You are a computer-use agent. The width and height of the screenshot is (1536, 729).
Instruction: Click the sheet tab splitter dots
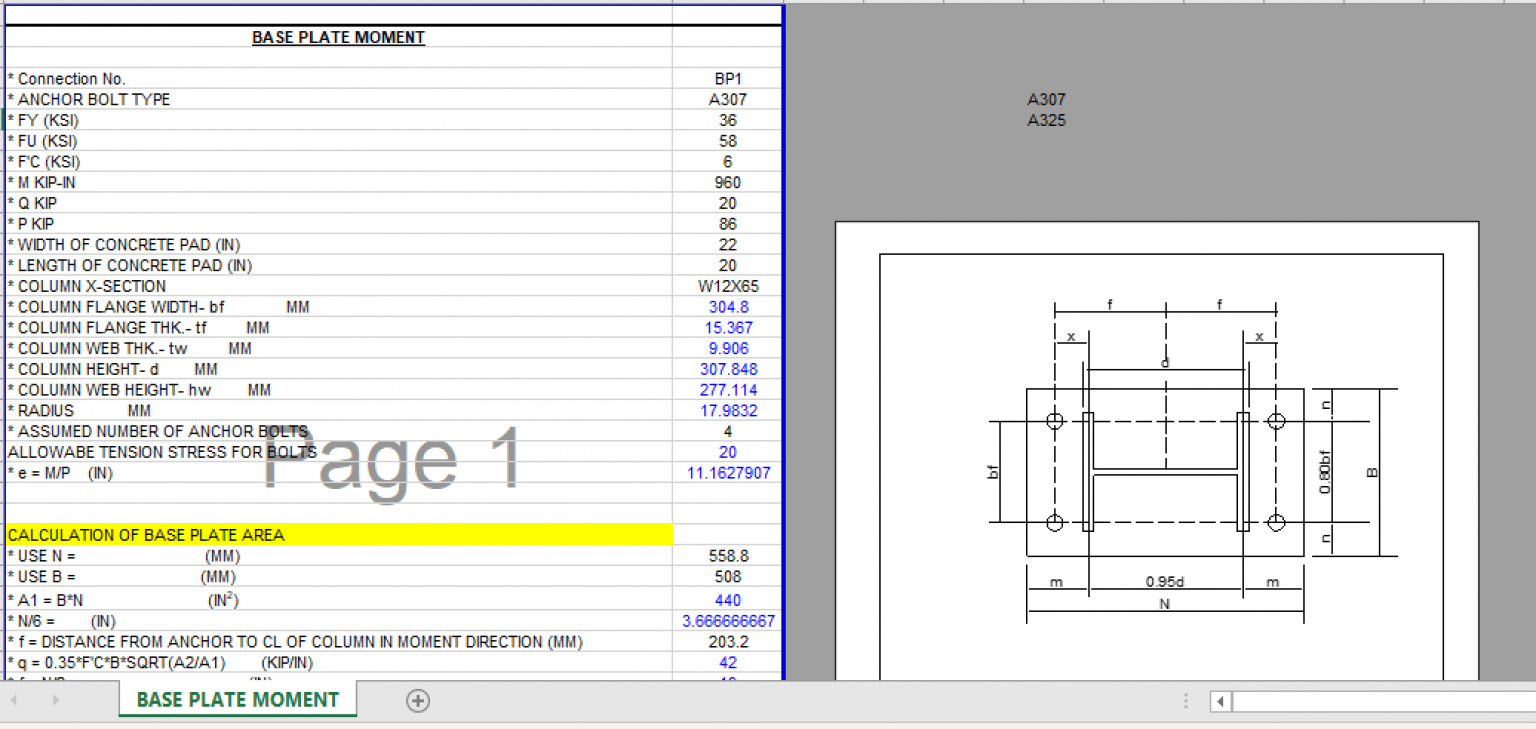[1186, 701]
